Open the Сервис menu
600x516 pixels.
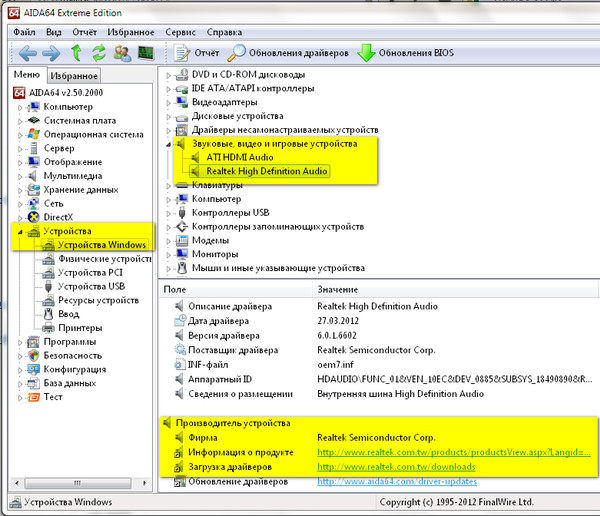pos(180,32)
